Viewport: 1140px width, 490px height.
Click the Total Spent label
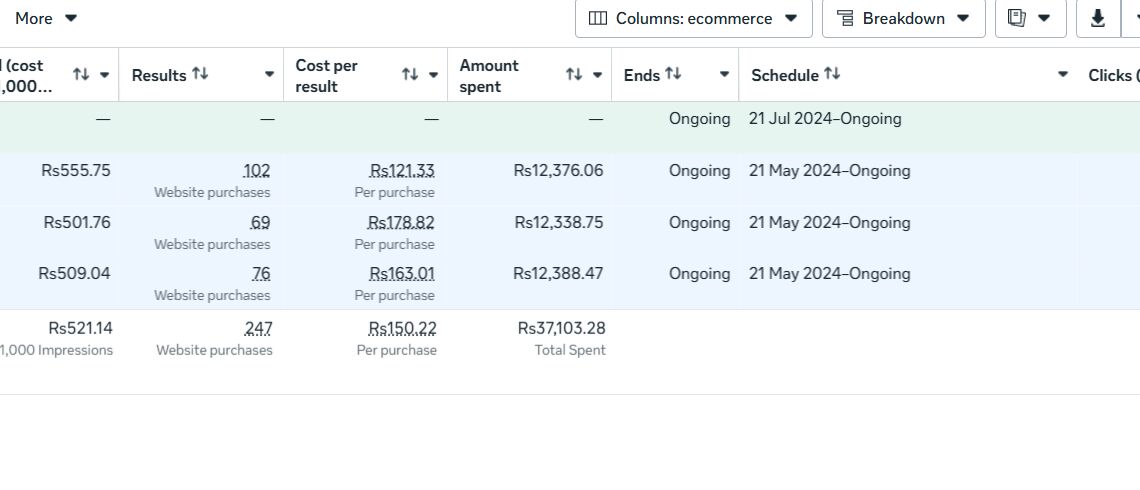click(x=570, y=350)
